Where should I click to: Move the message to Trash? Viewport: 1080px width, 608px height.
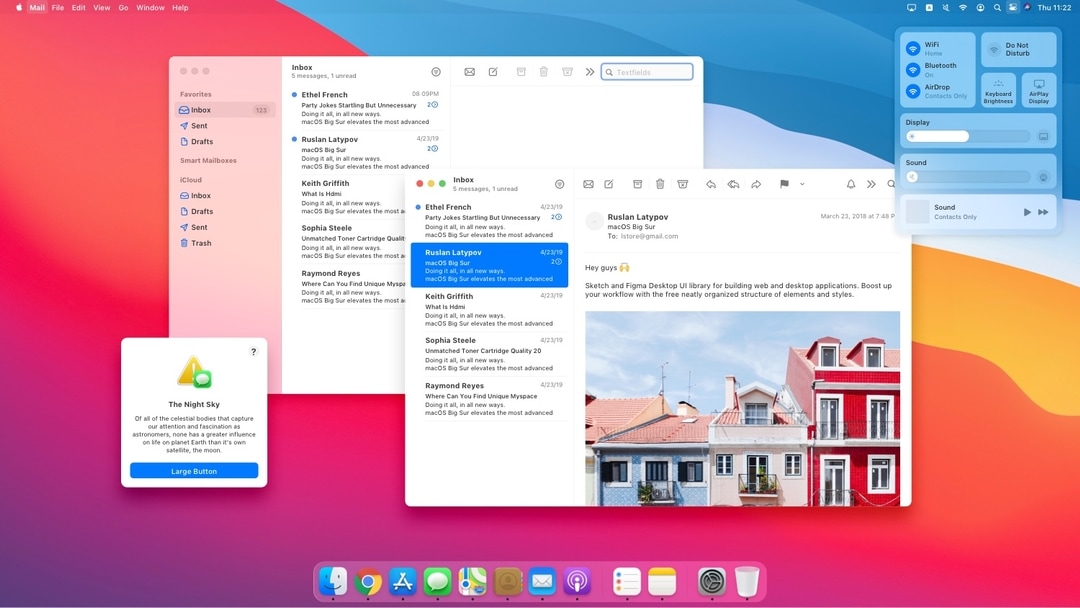pos(660,184)
